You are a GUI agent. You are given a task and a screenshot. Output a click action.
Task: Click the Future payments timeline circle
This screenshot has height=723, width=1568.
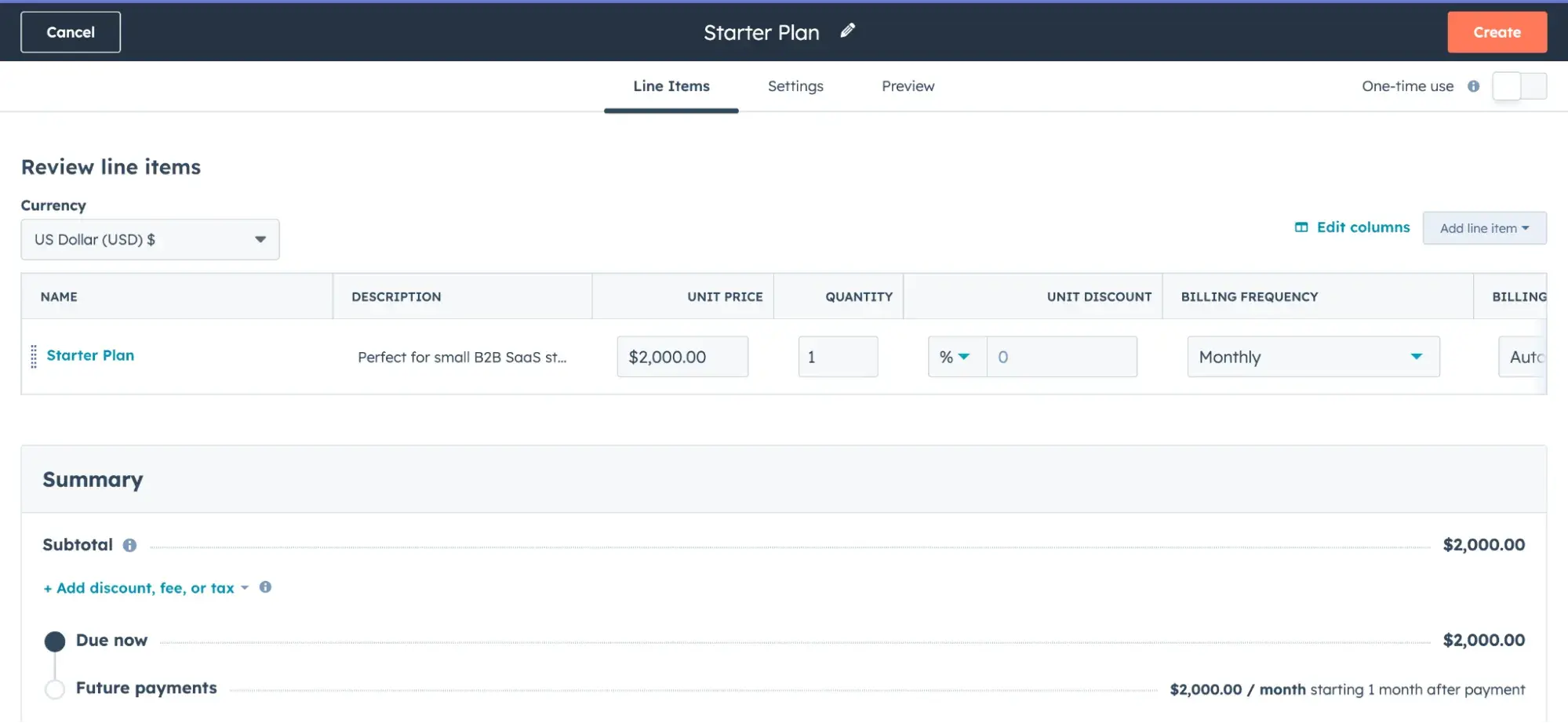[55, 689]
